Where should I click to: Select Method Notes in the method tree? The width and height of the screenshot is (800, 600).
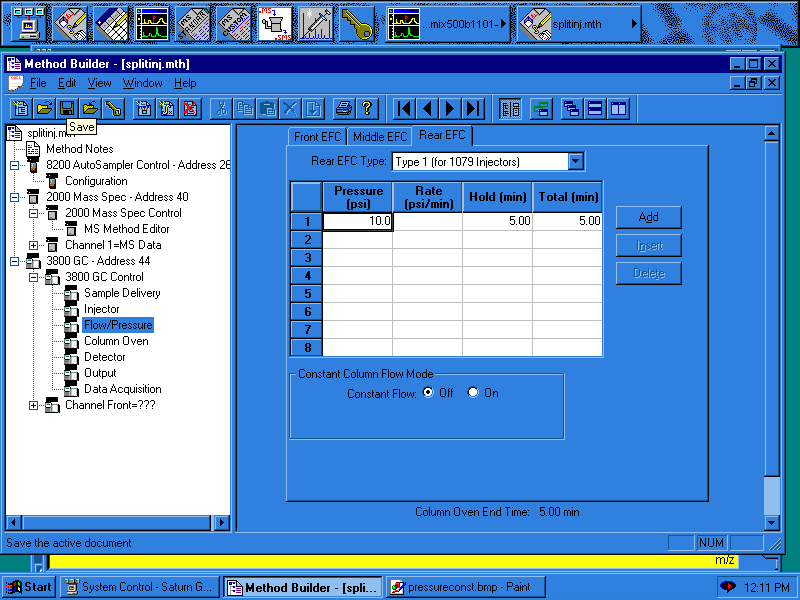80,149
